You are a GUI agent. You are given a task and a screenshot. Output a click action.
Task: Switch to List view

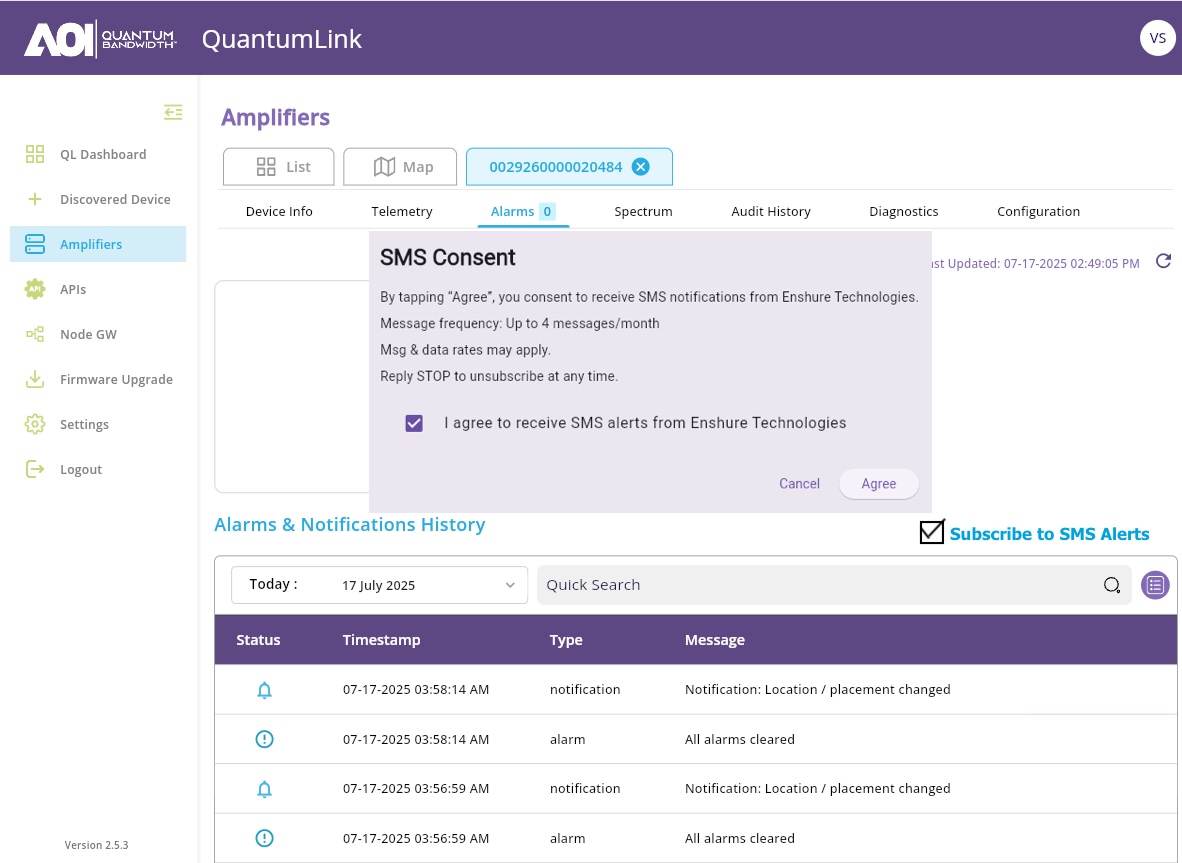click(x=279, y=167)
